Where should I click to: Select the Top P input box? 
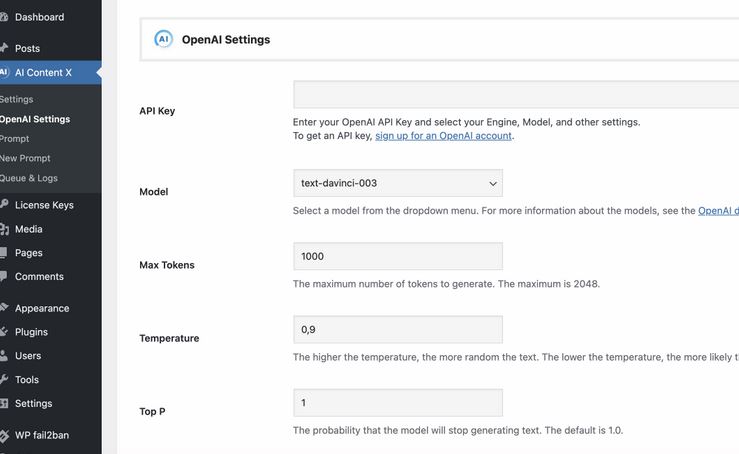[x=397, y=403]
